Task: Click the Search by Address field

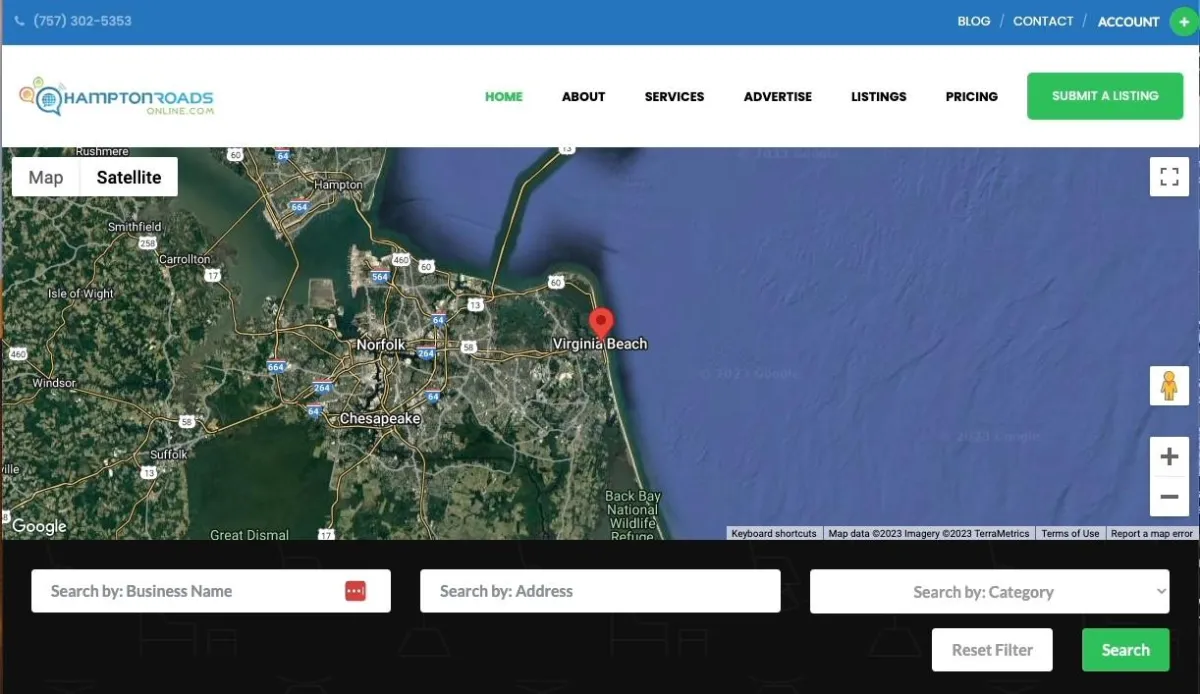Action: point(600,591)
